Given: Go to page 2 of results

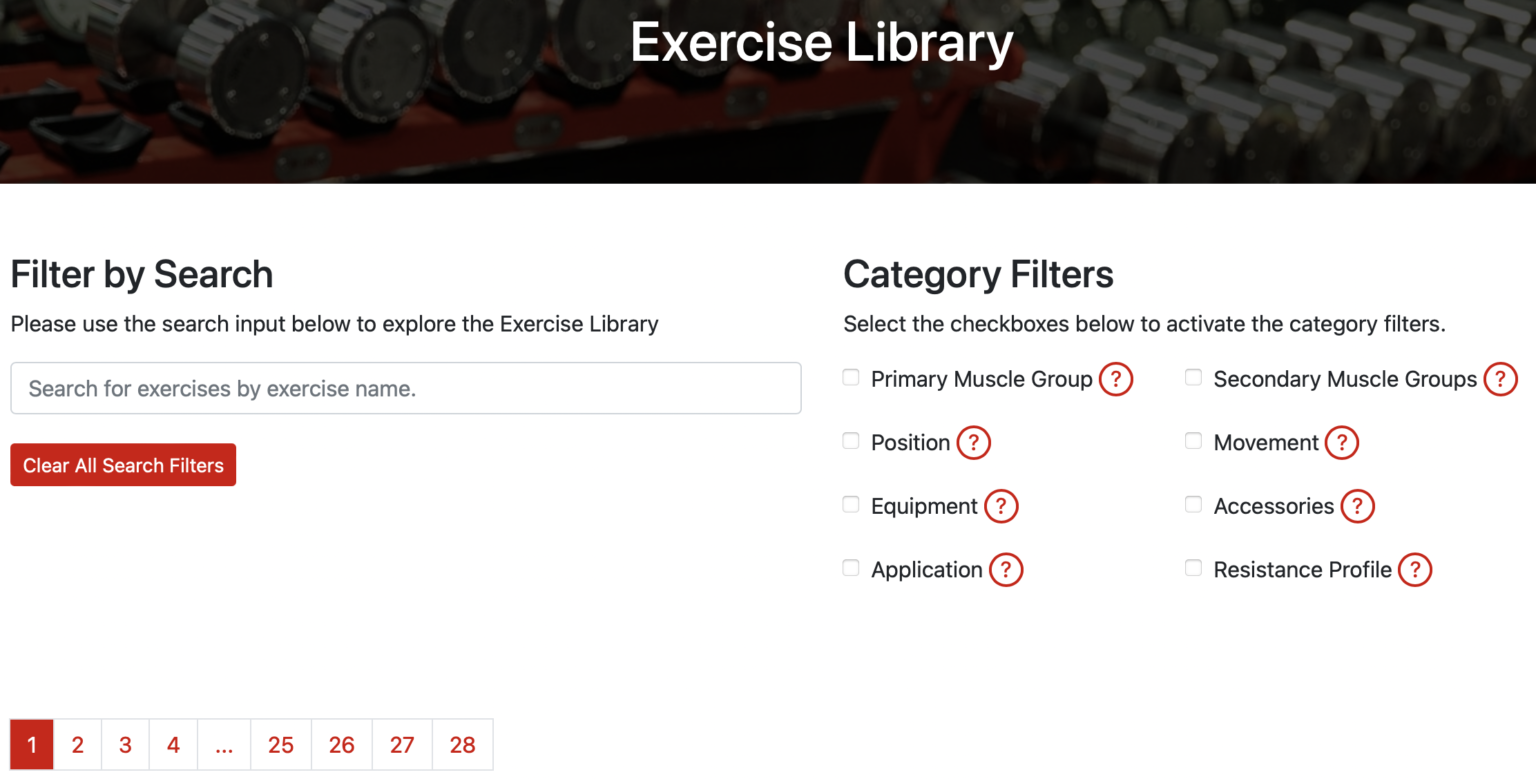Looking at the screenshot, I should click(77, 745).
